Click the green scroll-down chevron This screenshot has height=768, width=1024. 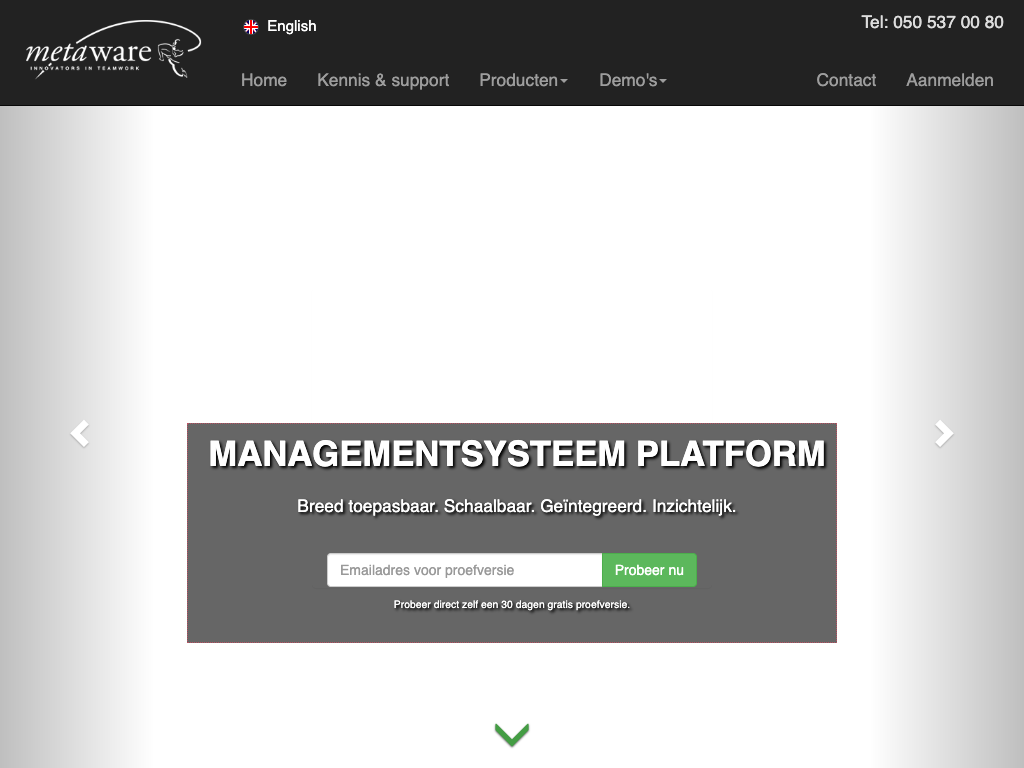click(511, 735)
